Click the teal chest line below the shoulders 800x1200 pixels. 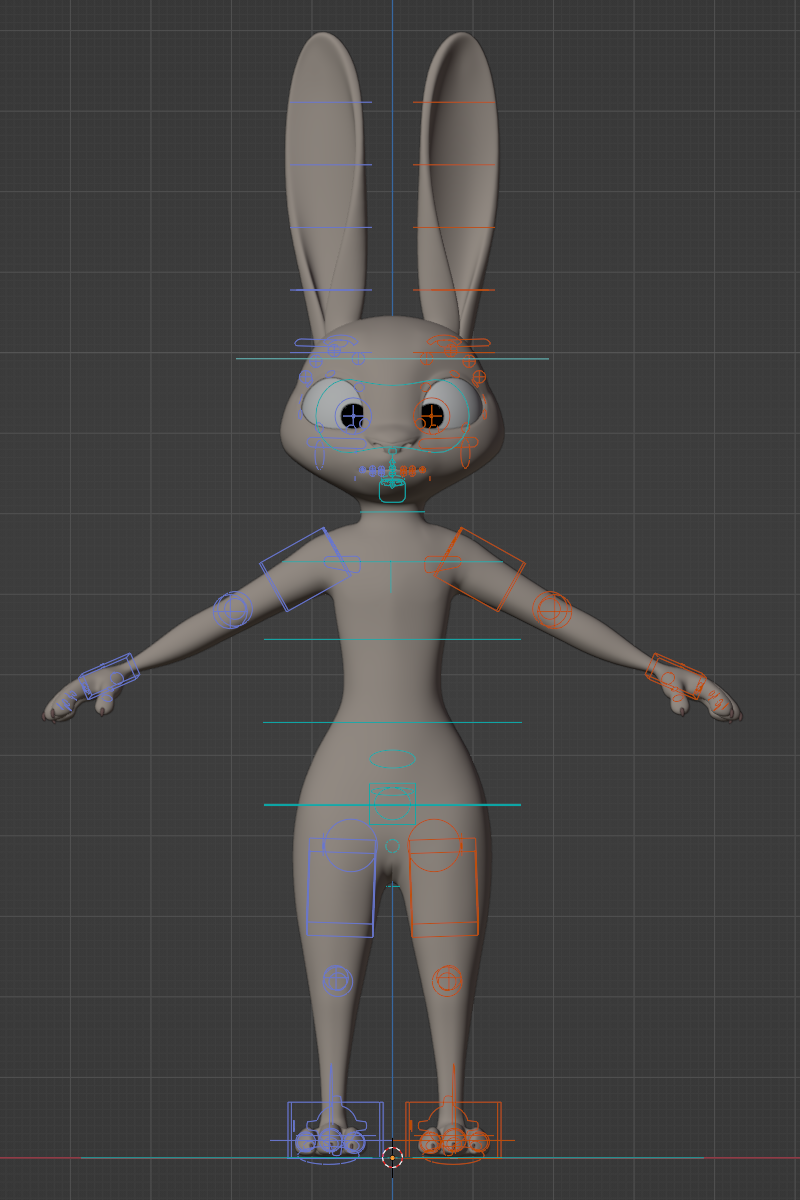coord(392,639)
